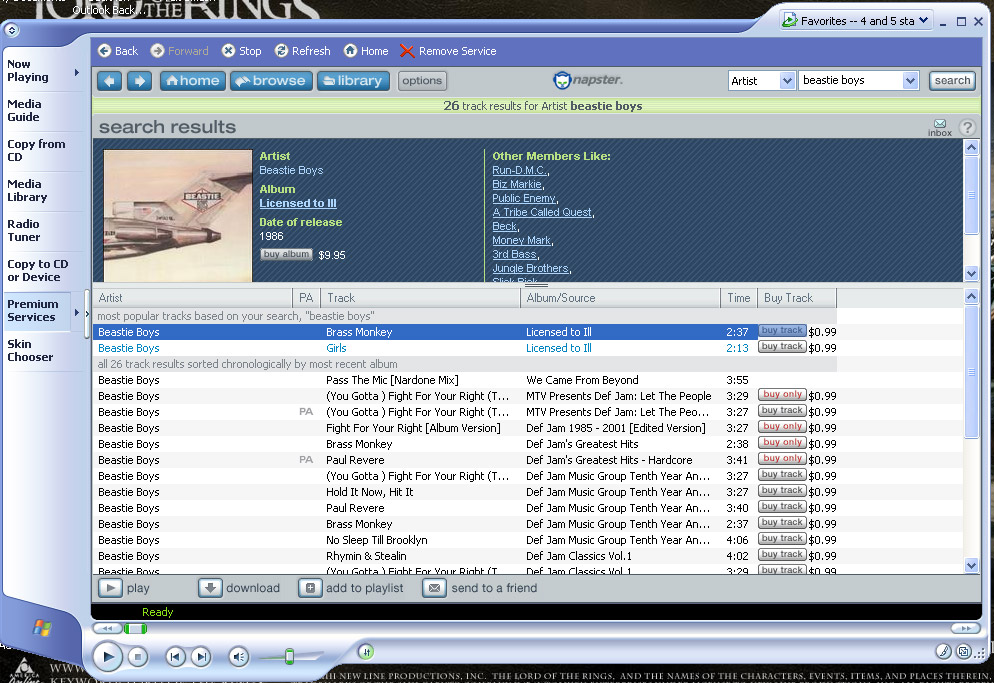Image resolution: width=994 pixels, height=683 pixels.
Task: Click the green seek bar thumb
Action: (135, 628)
